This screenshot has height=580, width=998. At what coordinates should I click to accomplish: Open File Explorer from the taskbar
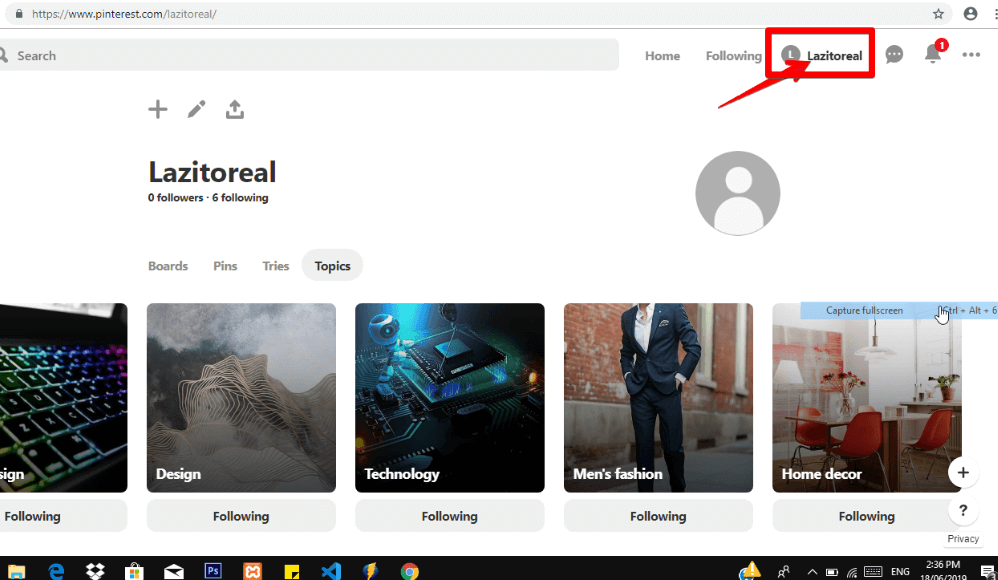[17, 571]
